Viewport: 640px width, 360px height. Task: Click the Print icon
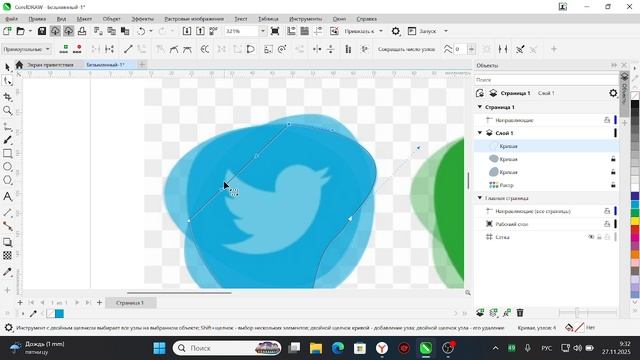(x=82, y=31)
